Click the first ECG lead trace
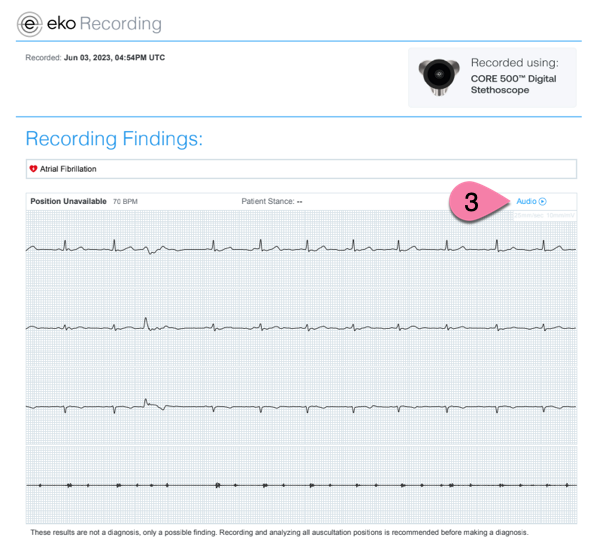 pos(301,247)
